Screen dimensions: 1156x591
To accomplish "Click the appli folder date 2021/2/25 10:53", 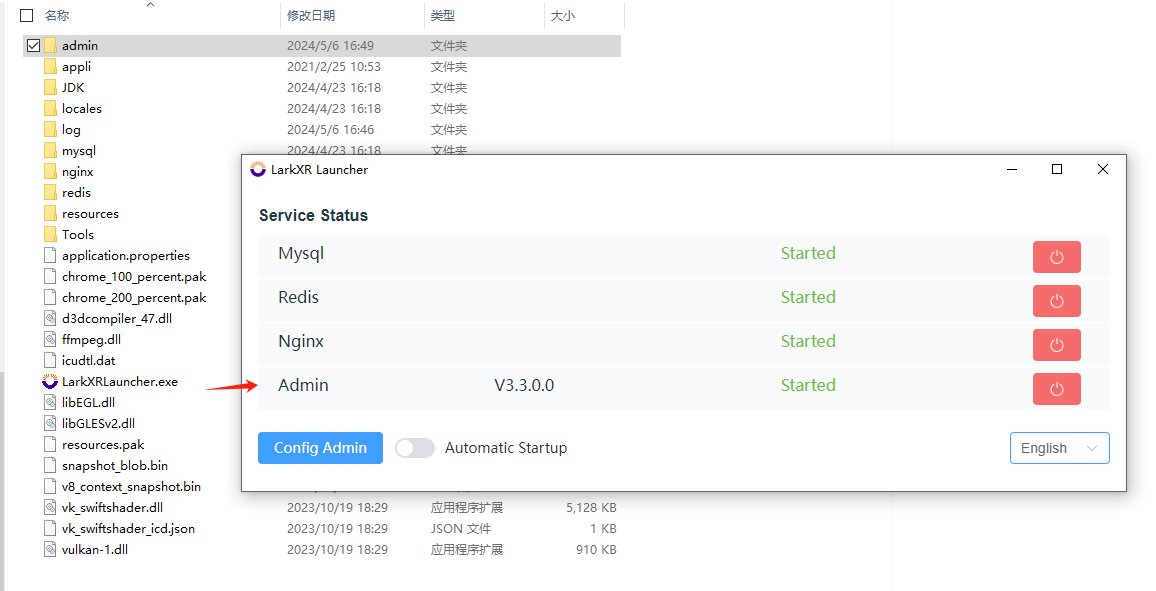I will point(334,66).
